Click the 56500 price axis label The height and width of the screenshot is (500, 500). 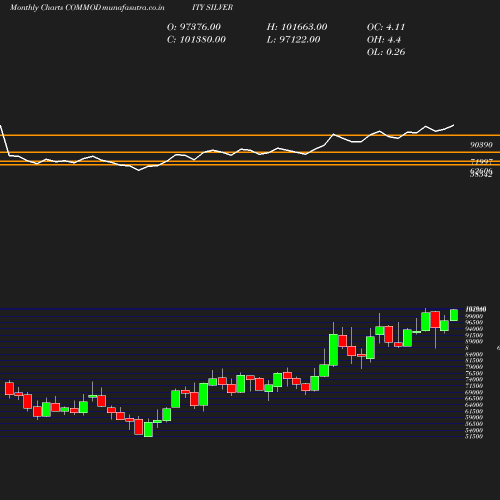pyautogui.click(x=474, y=424)
